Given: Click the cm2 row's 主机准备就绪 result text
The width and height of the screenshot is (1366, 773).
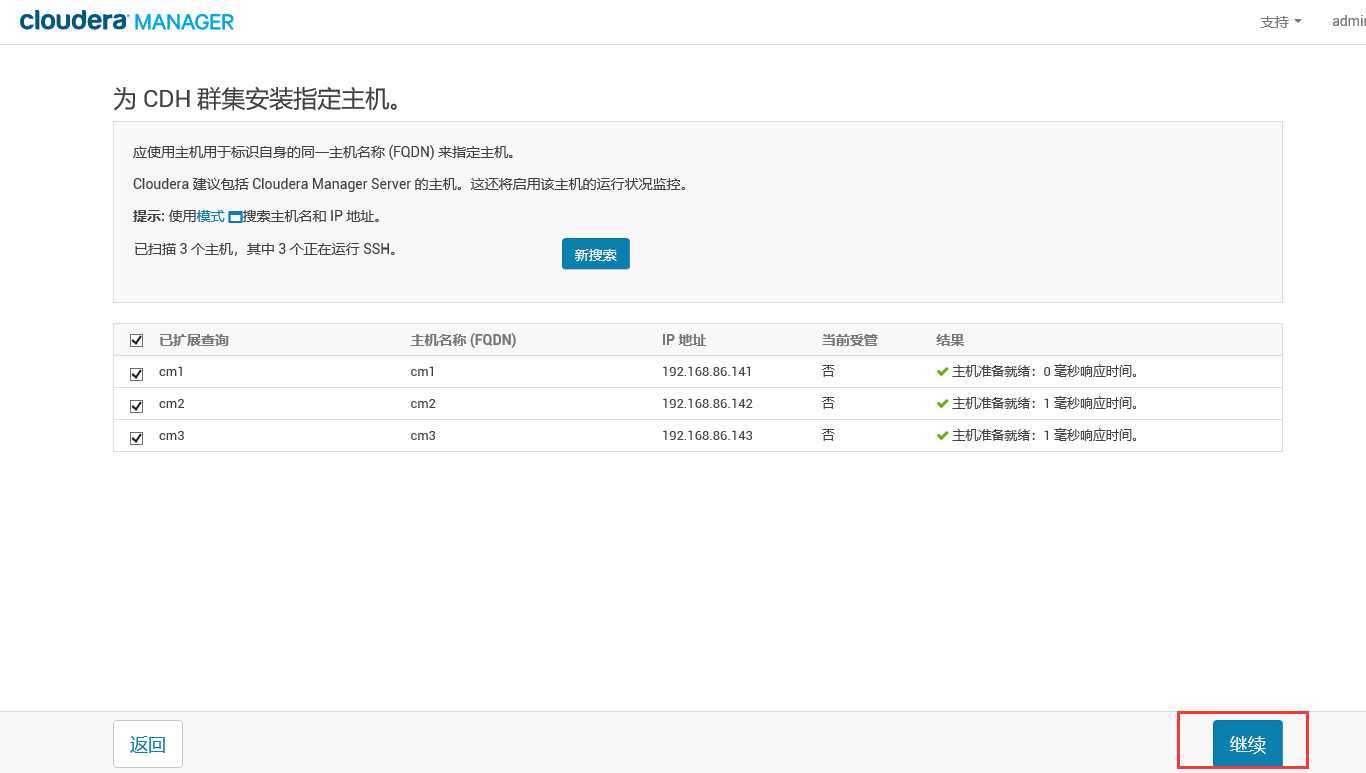Looking at the screenshot, I should (1047, 404).
